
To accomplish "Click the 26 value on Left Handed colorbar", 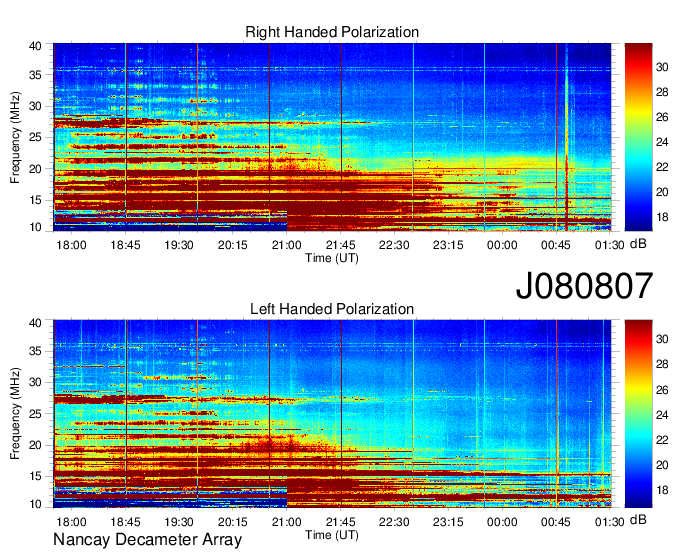I will coord(662,390).
